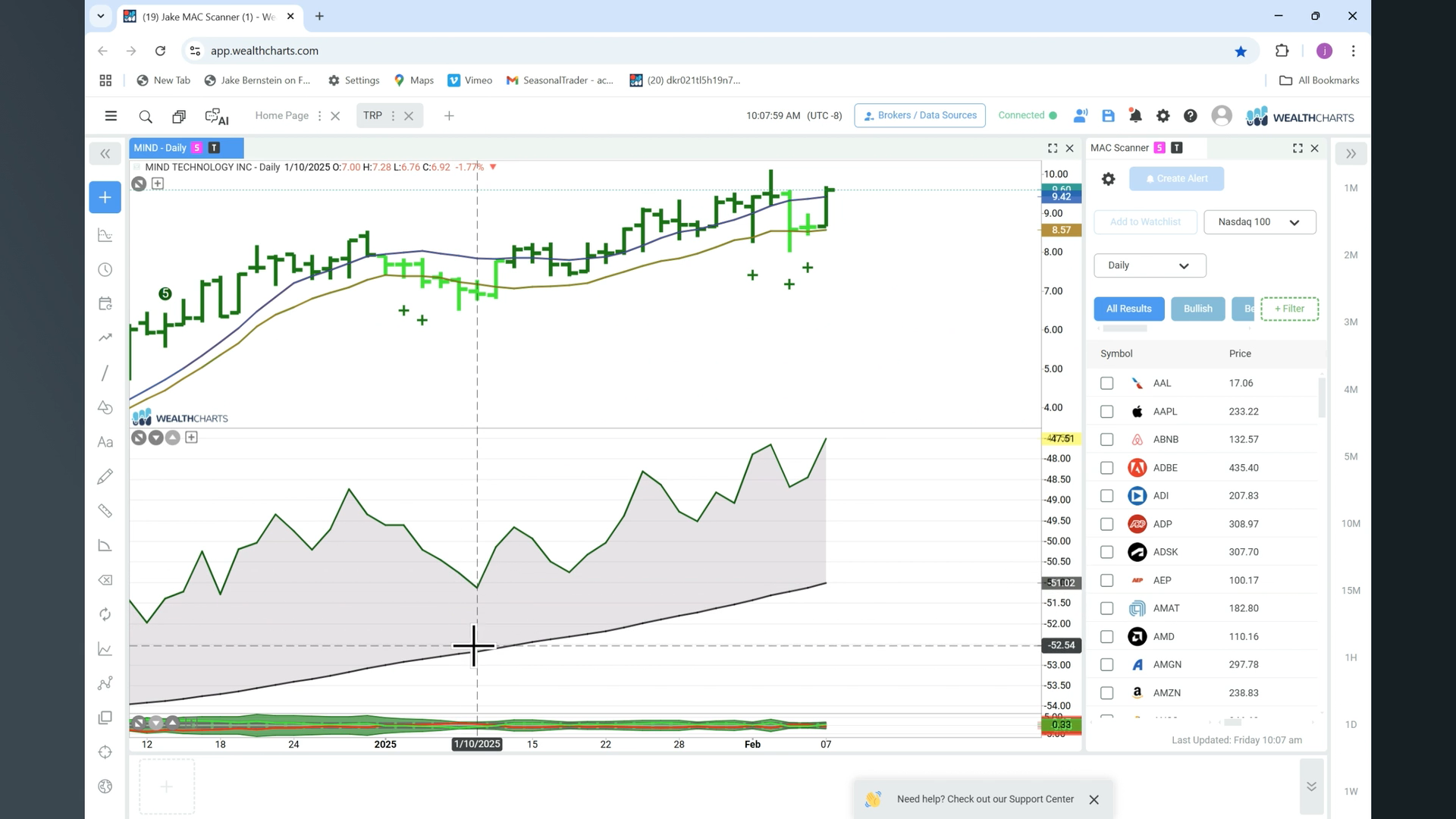Select the eraser delete tool
Viewport: 1456px width, 819px height.
(105, 580)
